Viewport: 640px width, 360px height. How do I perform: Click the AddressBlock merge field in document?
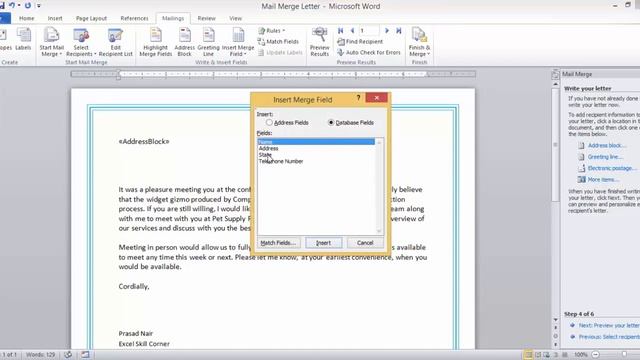coord(144,142)
